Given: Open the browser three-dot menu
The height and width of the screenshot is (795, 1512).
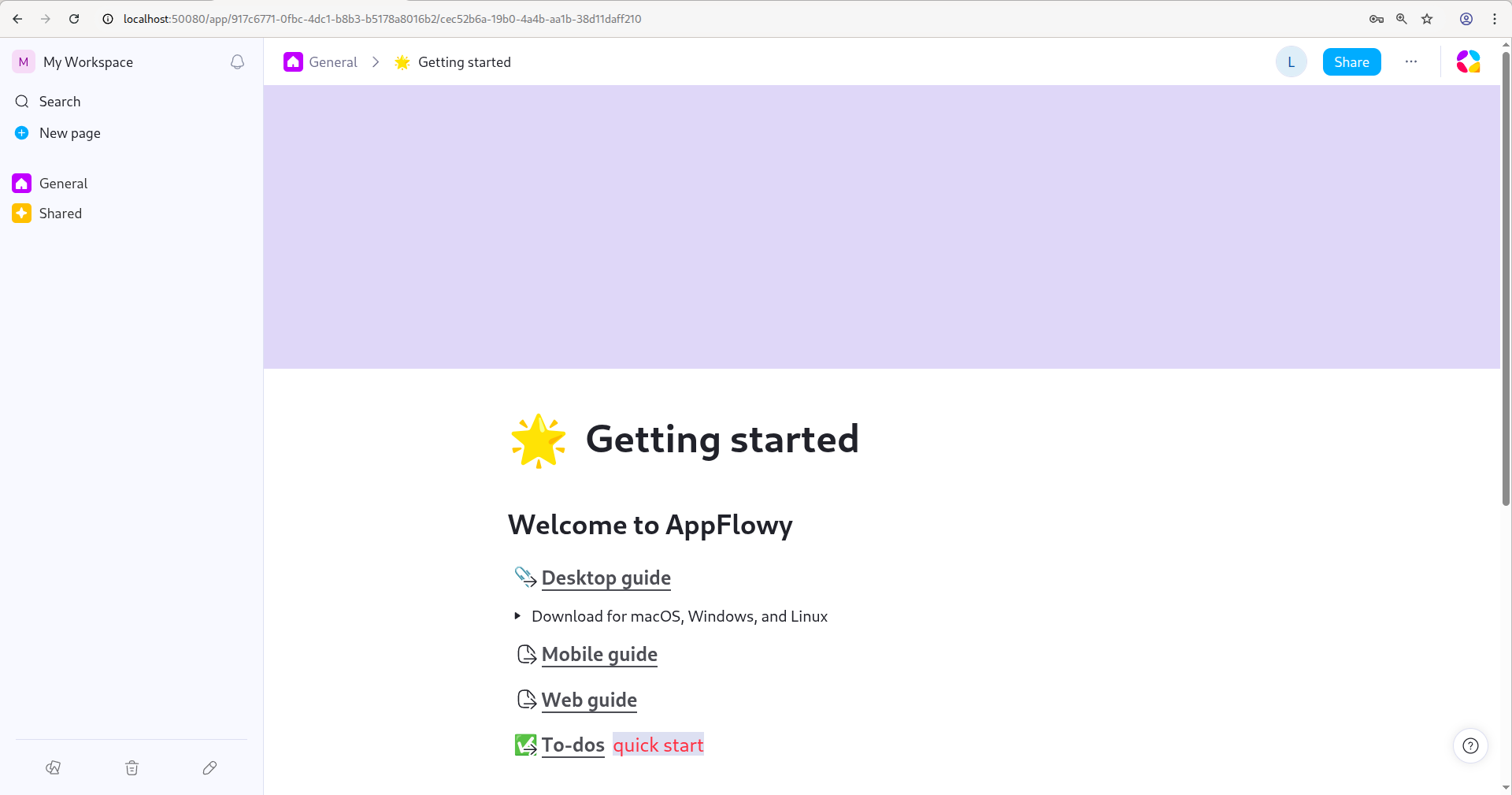Looking at the screenshot, I should (x=1495, y=19).
